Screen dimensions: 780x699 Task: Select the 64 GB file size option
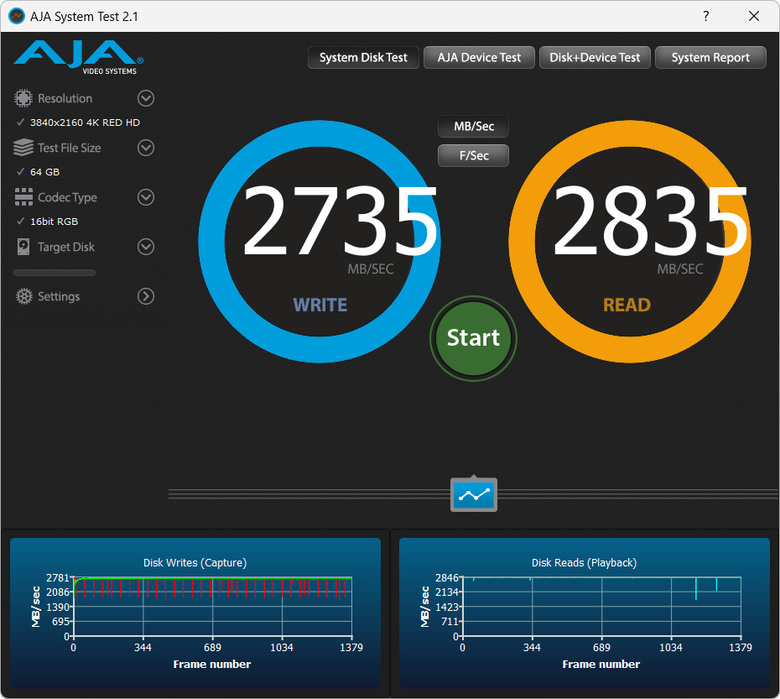point(45,172)
